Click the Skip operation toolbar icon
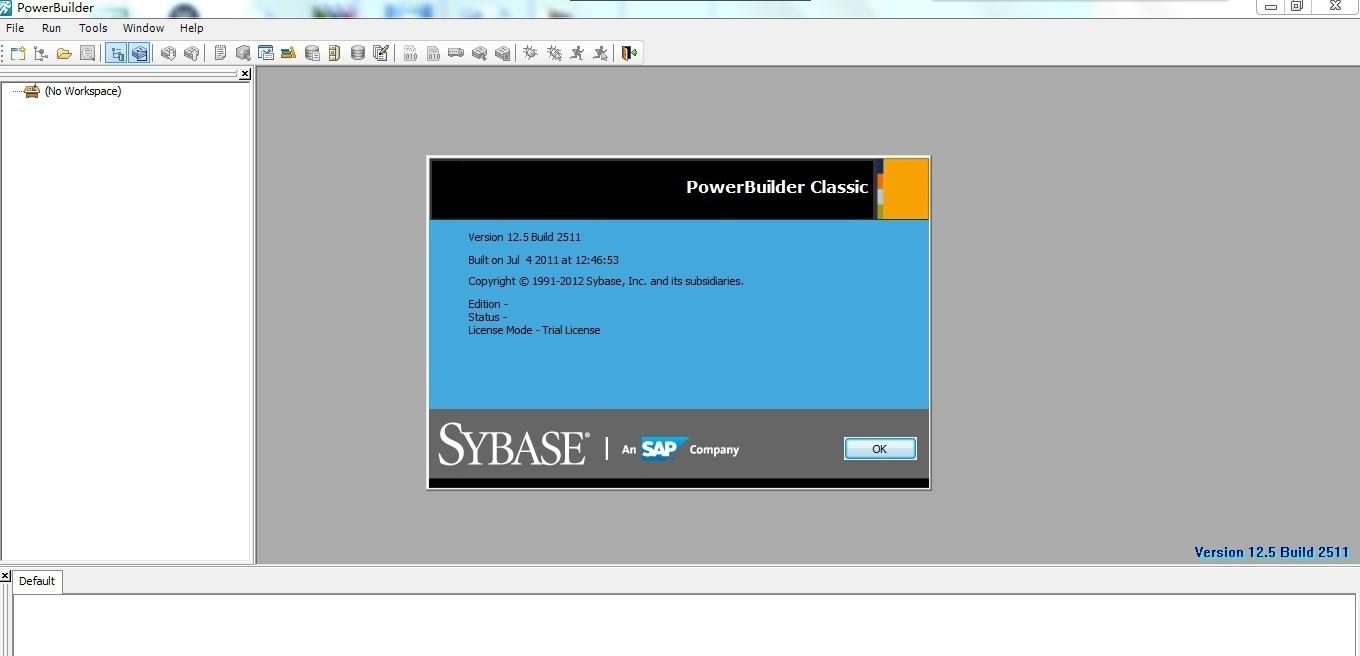1360x656 pixels. point(479,53)
